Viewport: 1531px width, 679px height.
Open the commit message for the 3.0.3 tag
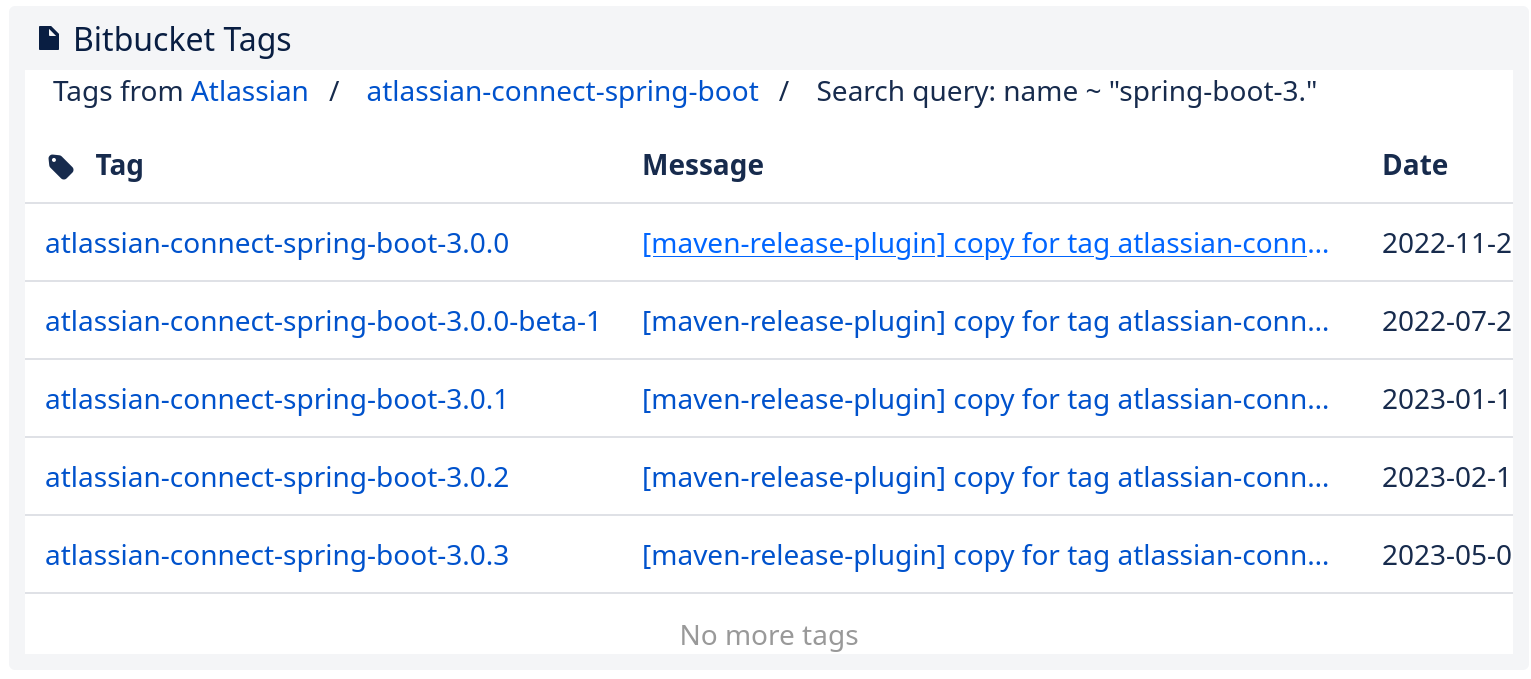click(985, 555)
